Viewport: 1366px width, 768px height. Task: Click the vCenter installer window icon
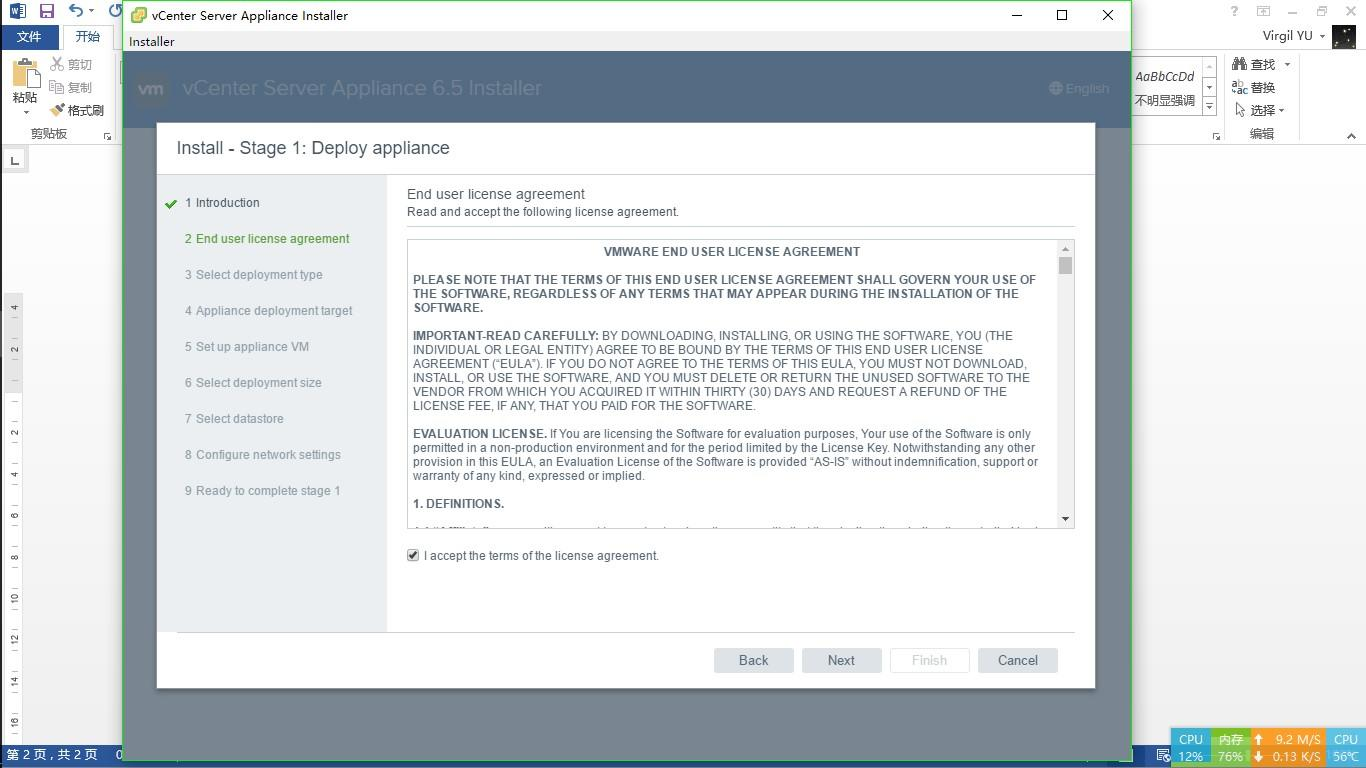[139, 15]
